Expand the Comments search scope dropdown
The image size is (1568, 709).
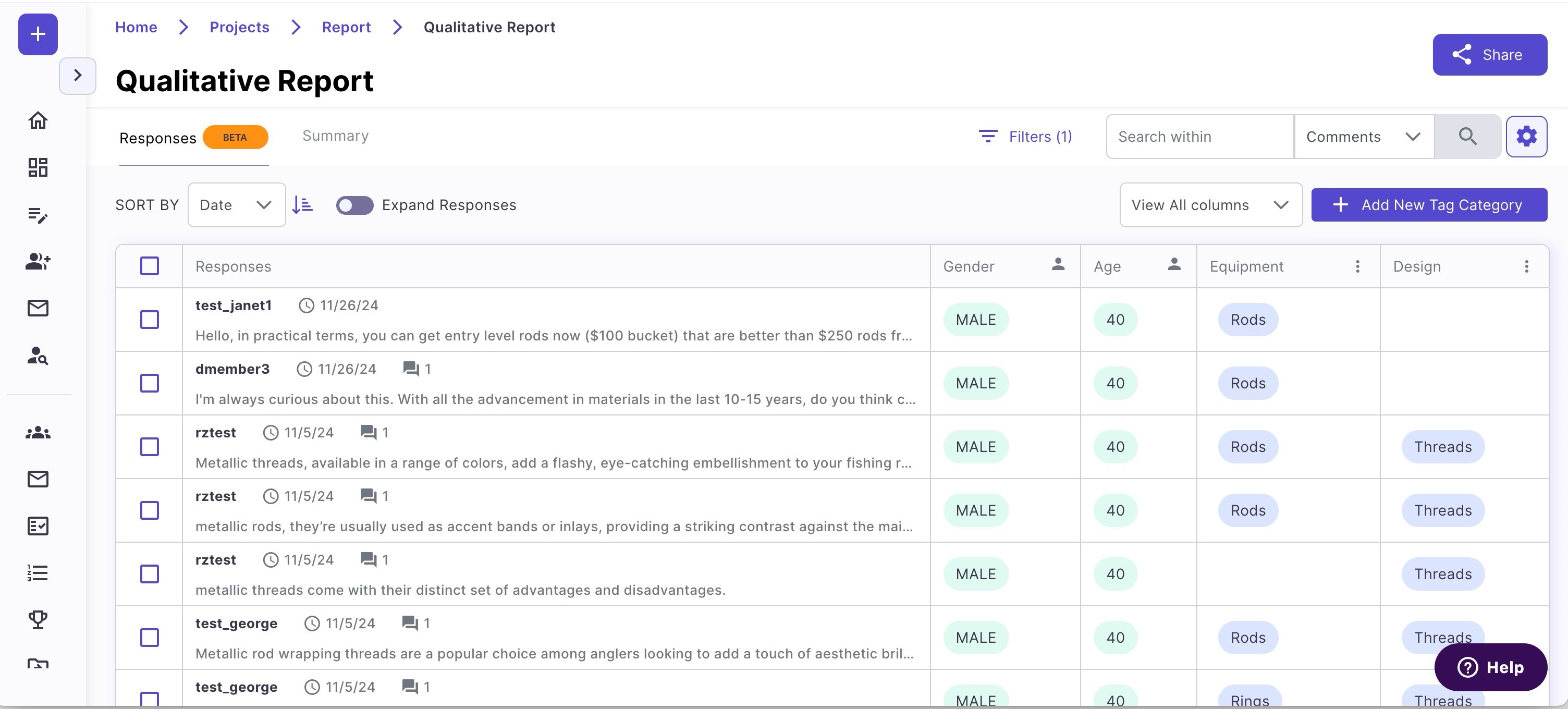[x=1364, y=136]
